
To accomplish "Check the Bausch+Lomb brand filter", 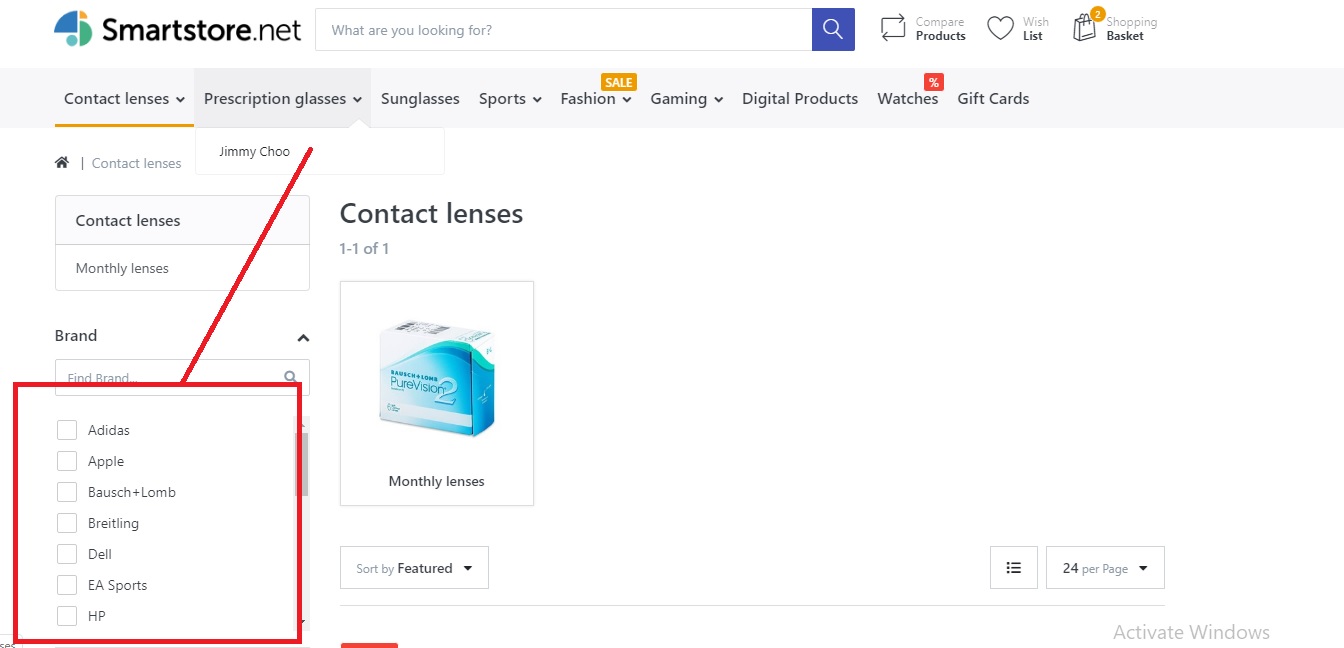I will pyautogui.click(x=67, y=491).
